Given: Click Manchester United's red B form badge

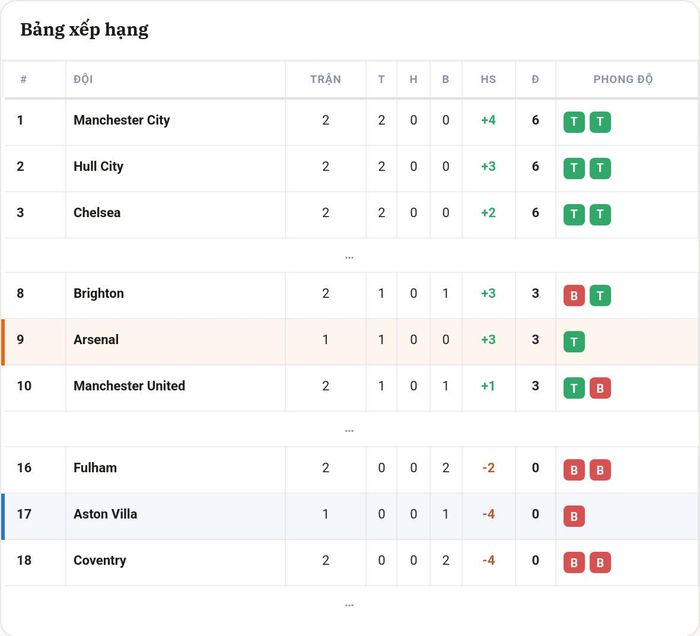Looking at the screenshot, I should coord(600,388).
